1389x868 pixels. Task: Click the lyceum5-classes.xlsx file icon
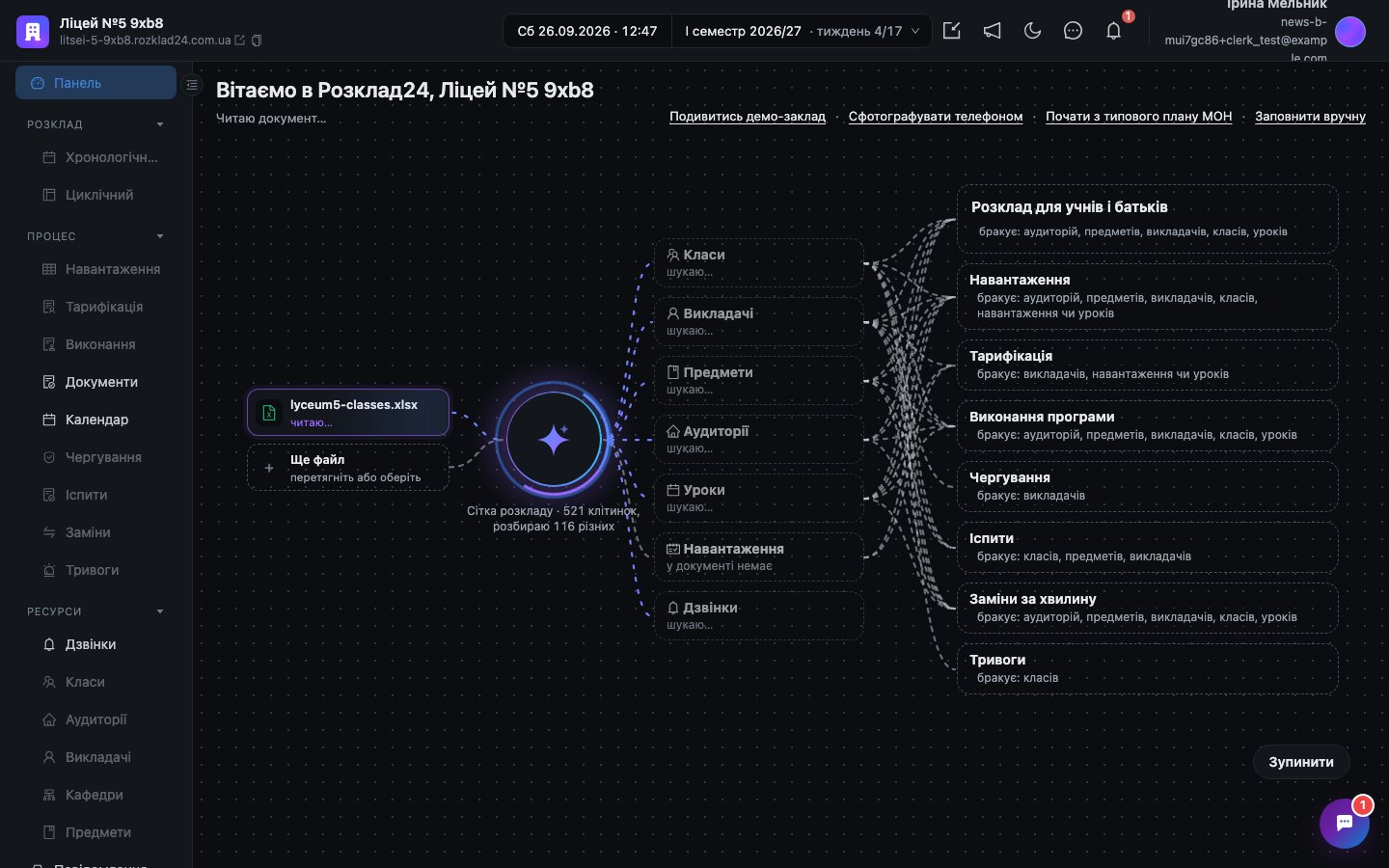(x=269, y=413)
